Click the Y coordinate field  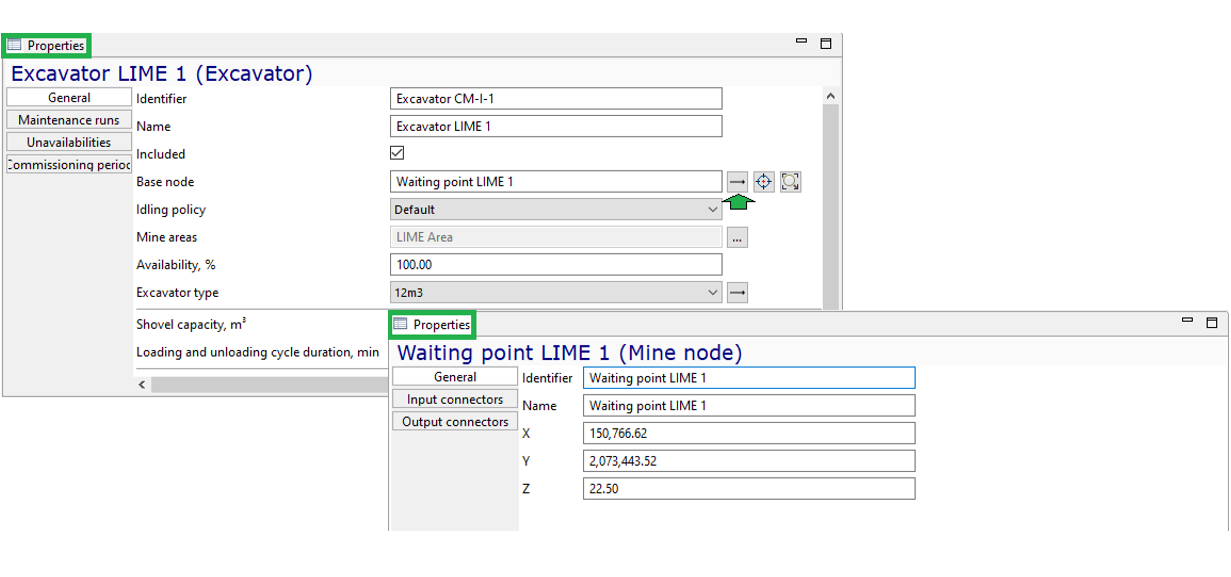pos(749,461)
